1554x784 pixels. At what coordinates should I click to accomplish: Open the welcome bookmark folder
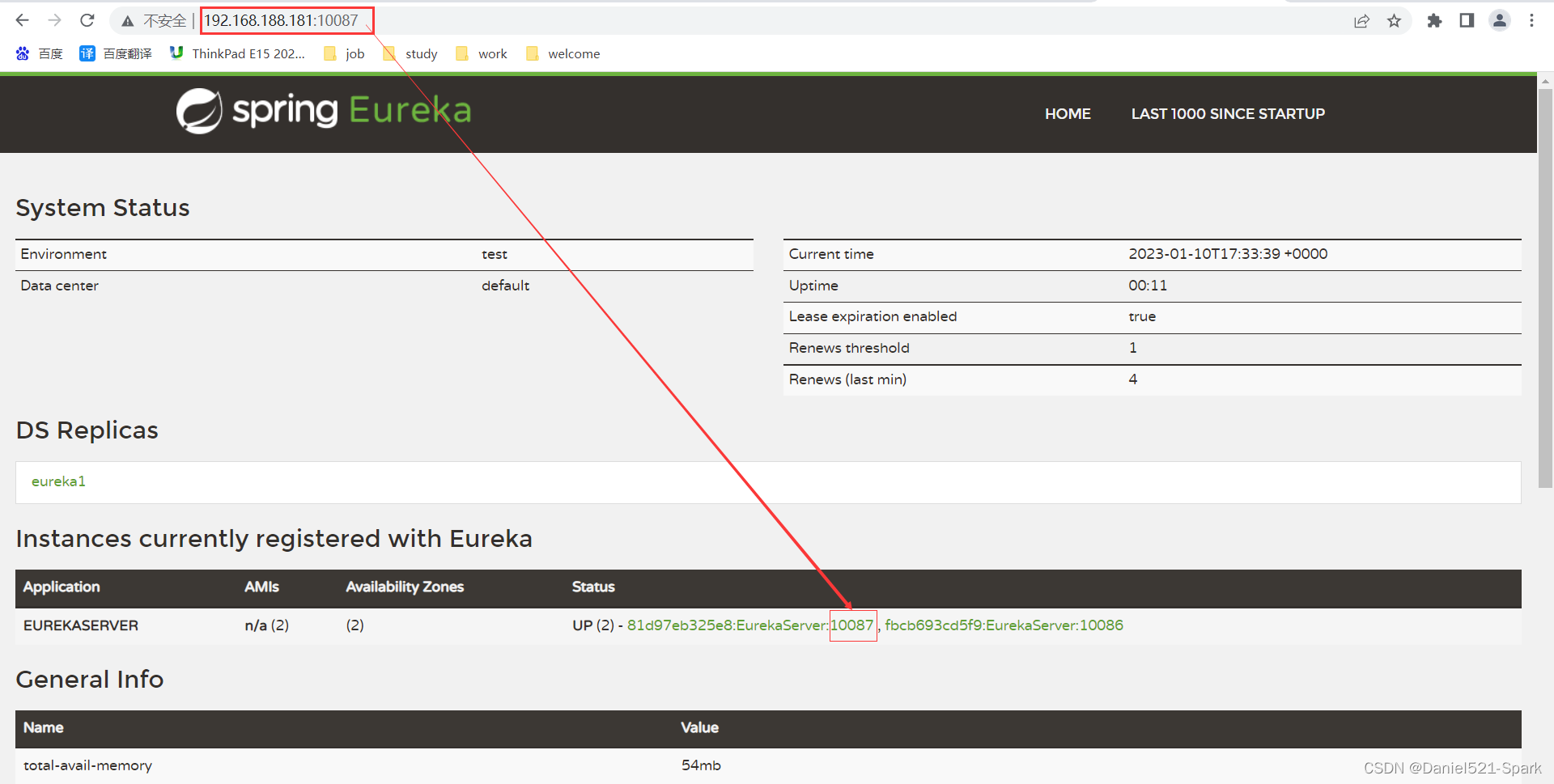pyautogui.click(x=563, y=53)
